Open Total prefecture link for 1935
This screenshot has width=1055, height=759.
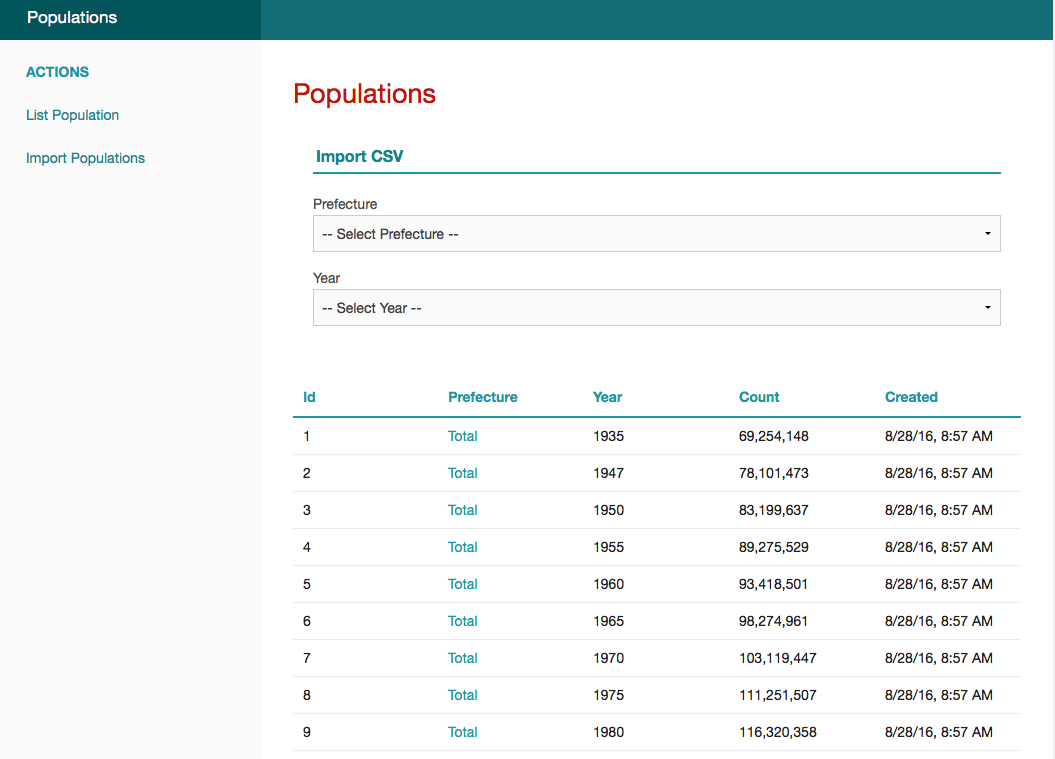click(x=463, y=436)
